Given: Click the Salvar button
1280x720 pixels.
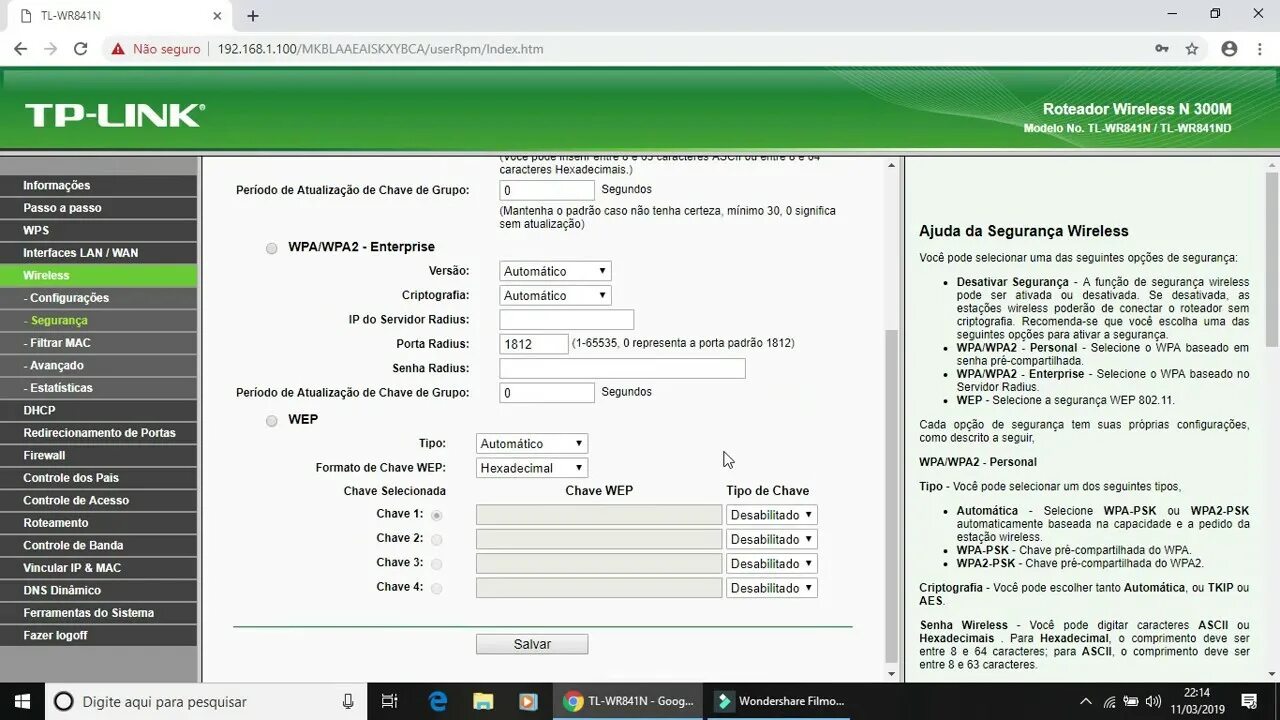Looking at the screenshot, I should [x=532, y=644].
